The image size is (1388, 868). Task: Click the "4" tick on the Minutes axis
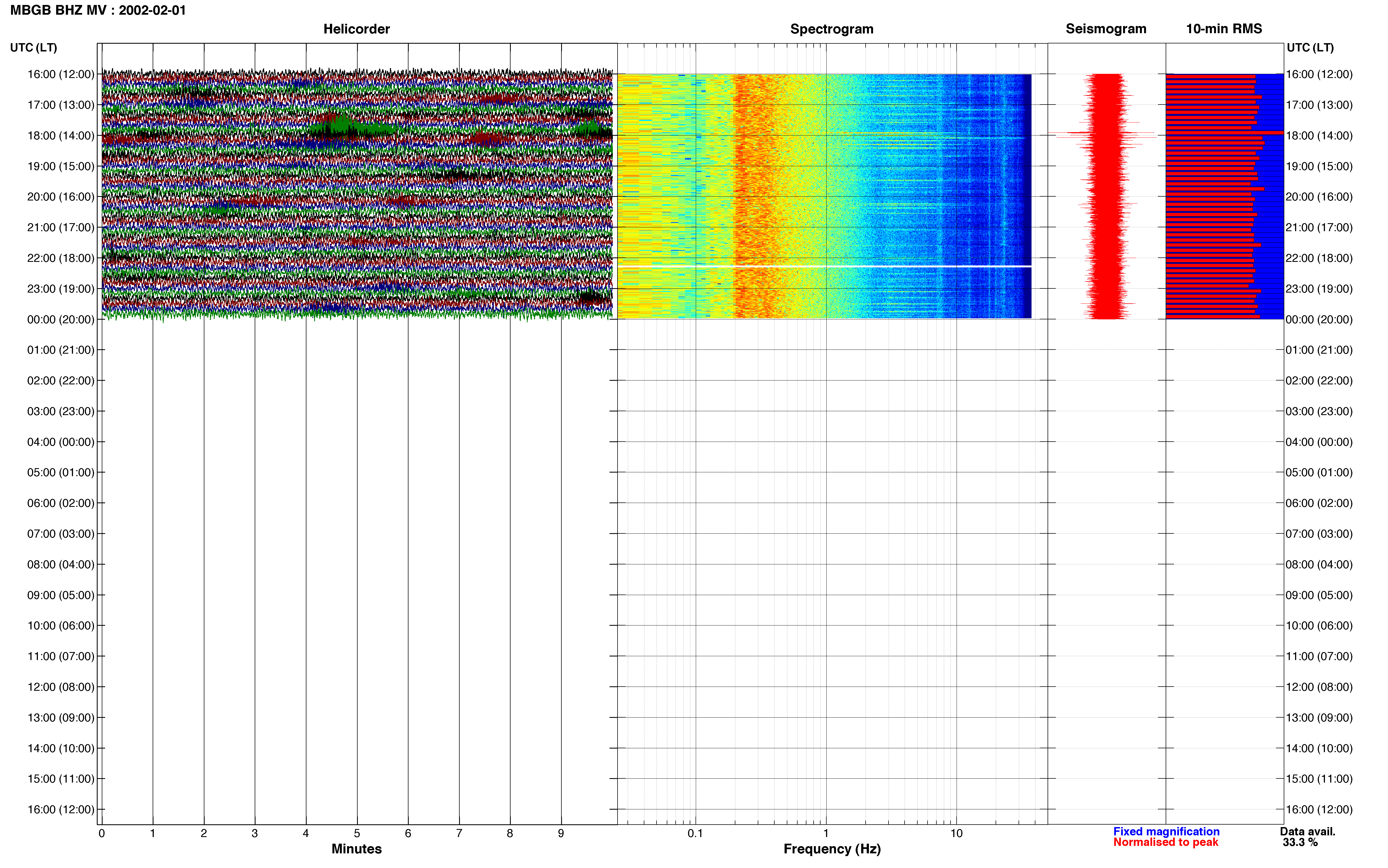pyautogui.click(x=306, y=833)
